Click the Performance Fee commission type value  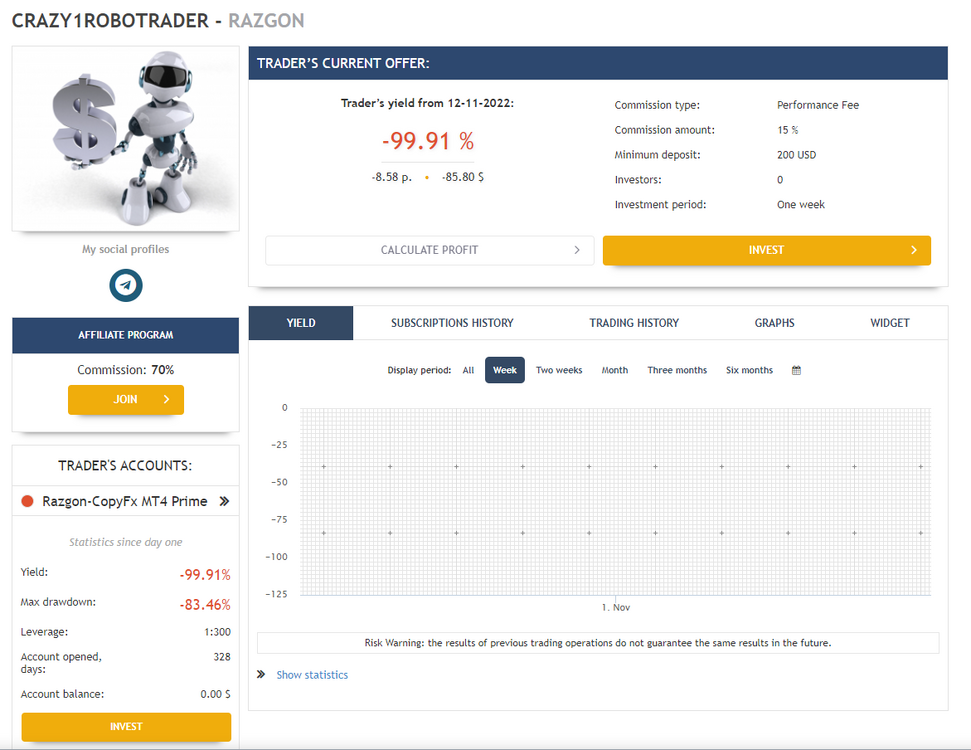(818, 105)
